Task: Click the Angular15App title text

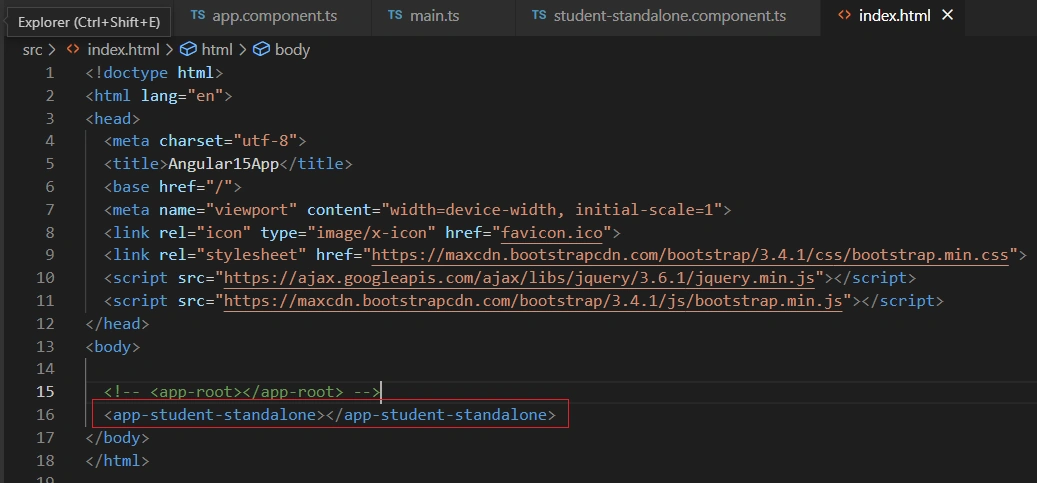Action: [224, 164]
